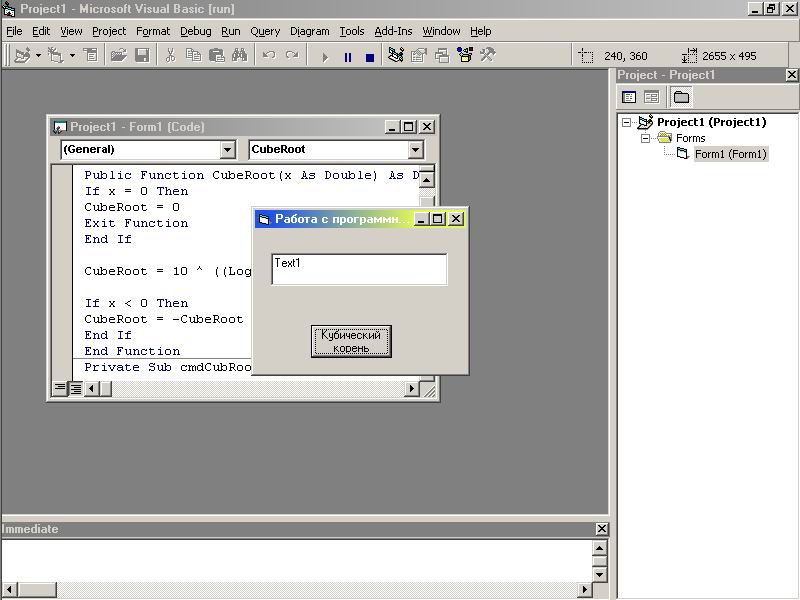Click the Start run triangle icon
800x600 pixels.
pos(325,57)
